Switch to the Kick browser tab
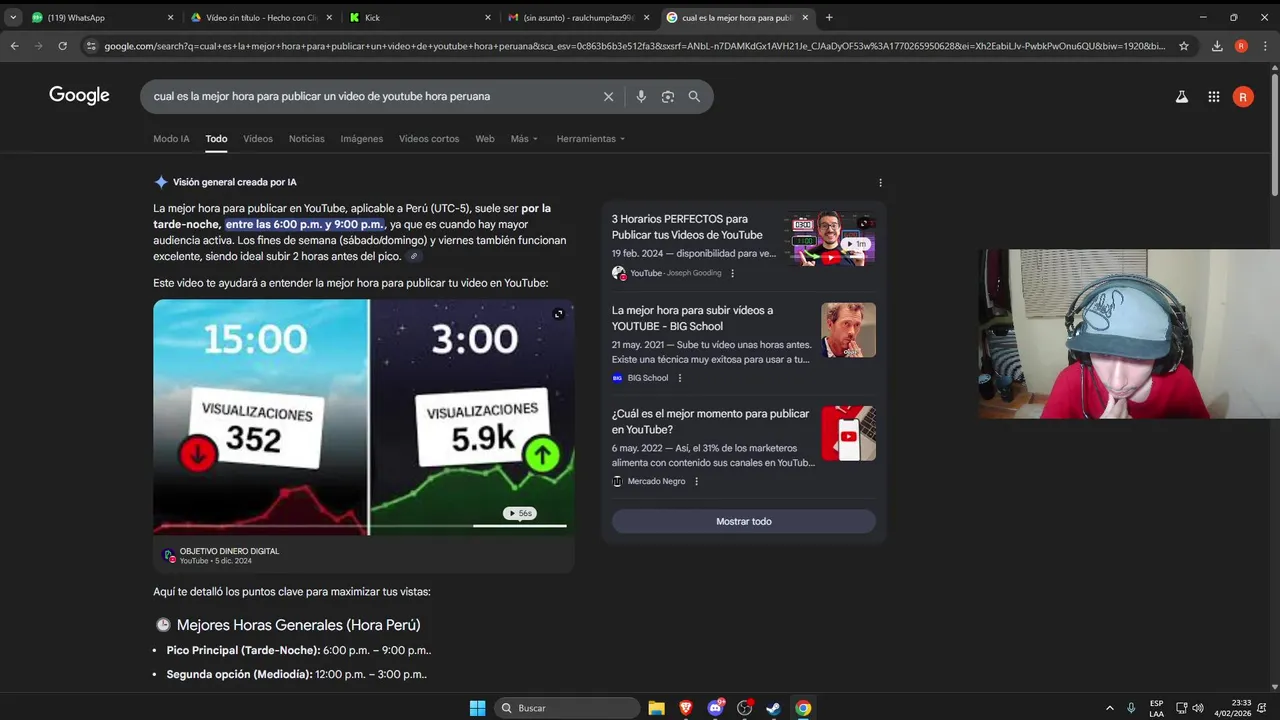Image resolution: width=1280 pixels, height=720 pixels. 420,17
